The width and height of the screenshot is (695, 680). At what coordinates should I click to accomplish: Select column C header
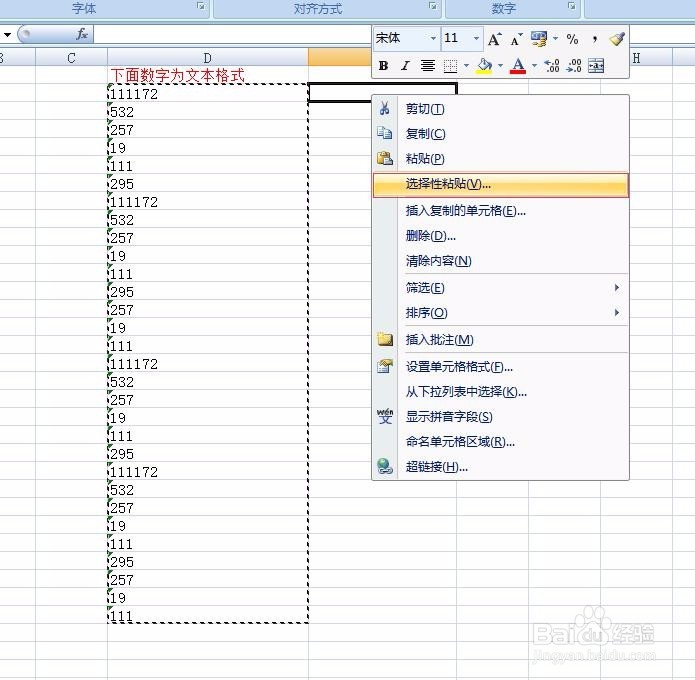pyautogui.click(x=71, y=58)
